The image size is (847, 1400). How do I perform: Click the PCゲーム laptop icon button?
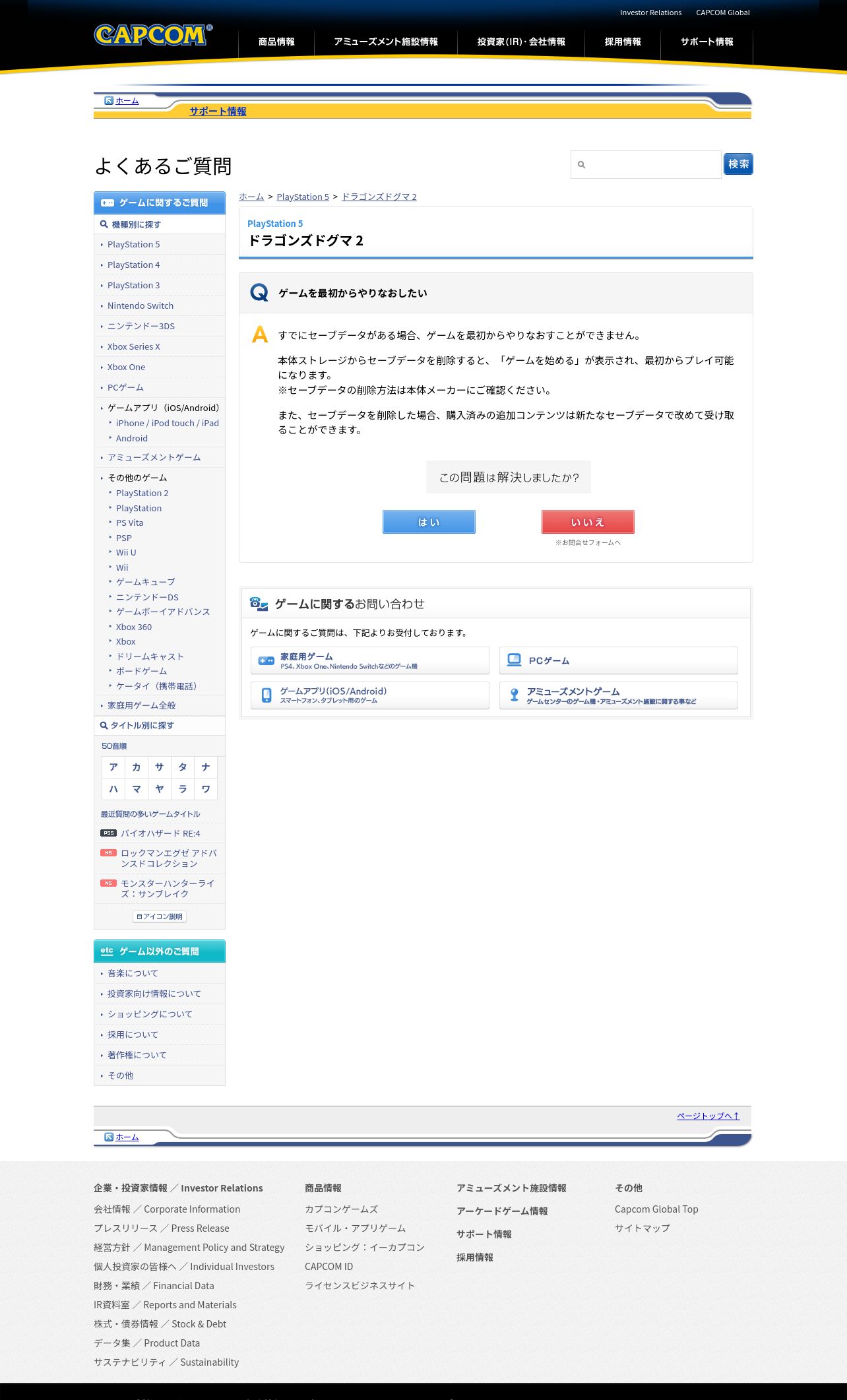pos(618,660)
